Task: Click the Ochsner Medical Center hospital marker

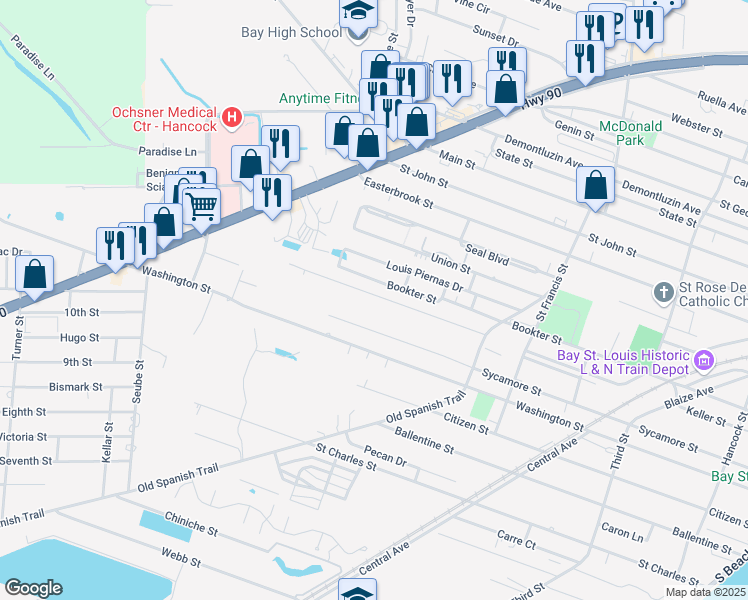Action: tap(232, 117)
